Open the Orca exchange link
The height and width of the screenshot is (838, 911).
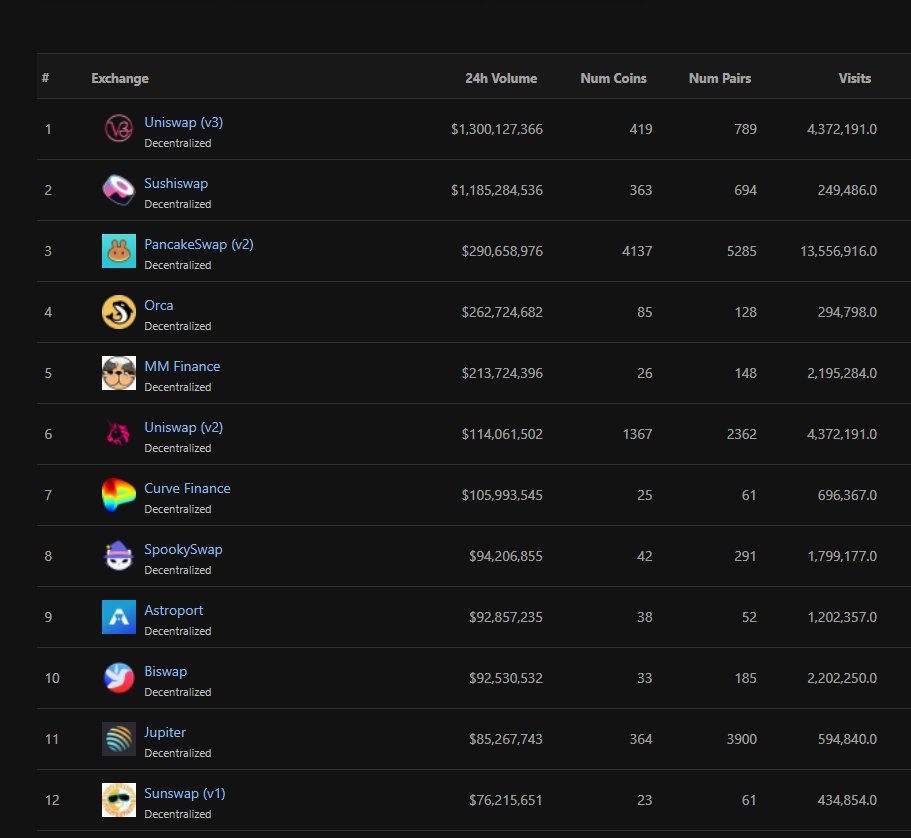159,305
